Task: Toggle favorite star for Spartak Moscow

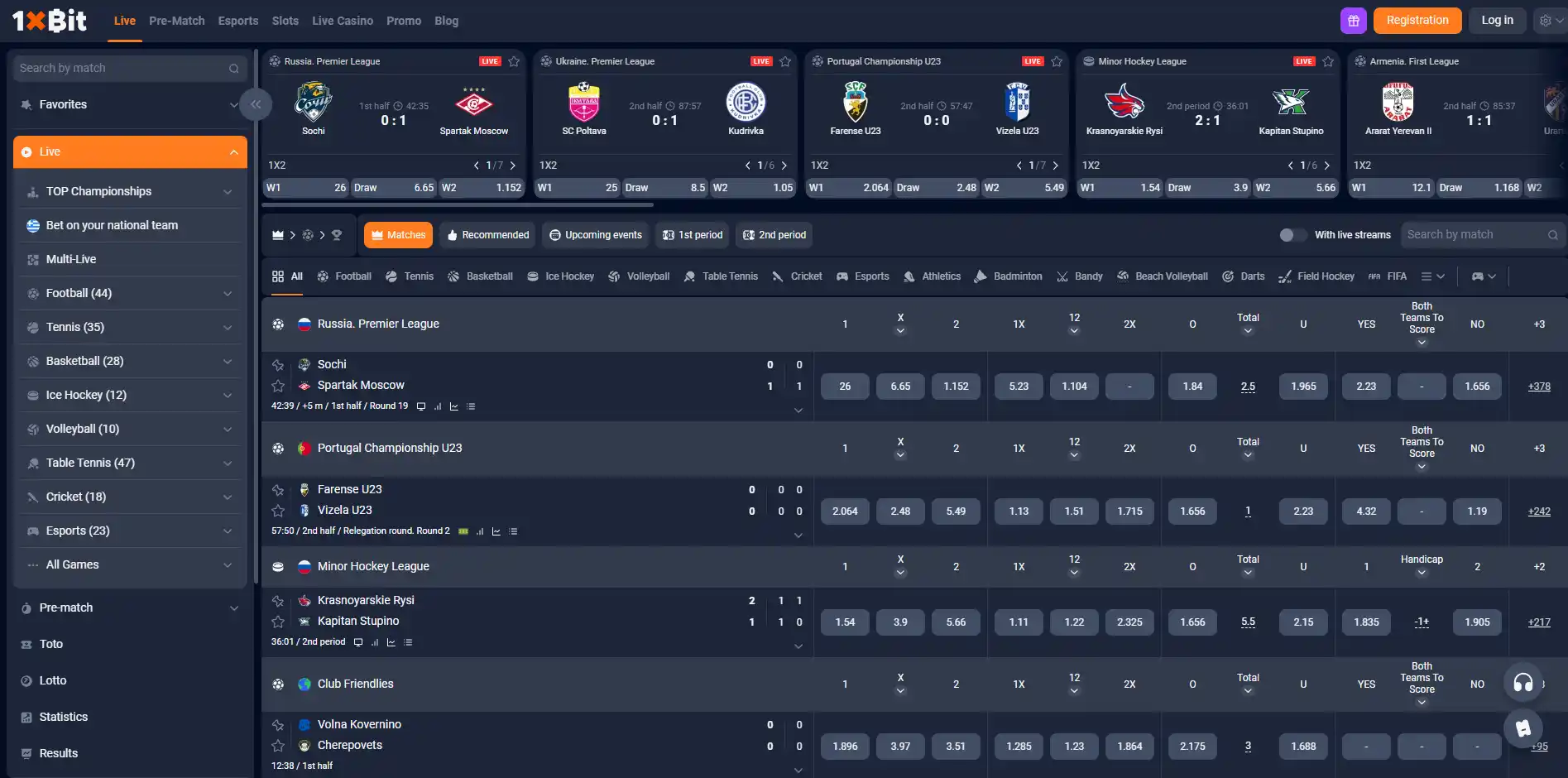Action: [x=278, y=386]
